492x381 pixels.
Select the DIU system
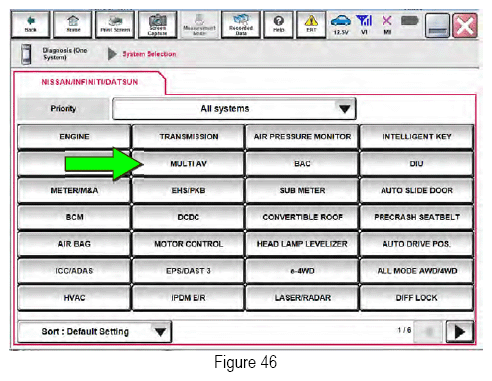(417, 164)
